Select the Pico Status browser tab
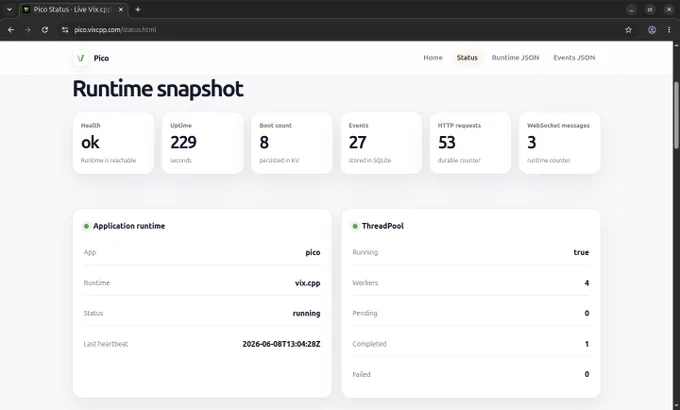Viewport: 680px width, 410px height. coord(73,9)
